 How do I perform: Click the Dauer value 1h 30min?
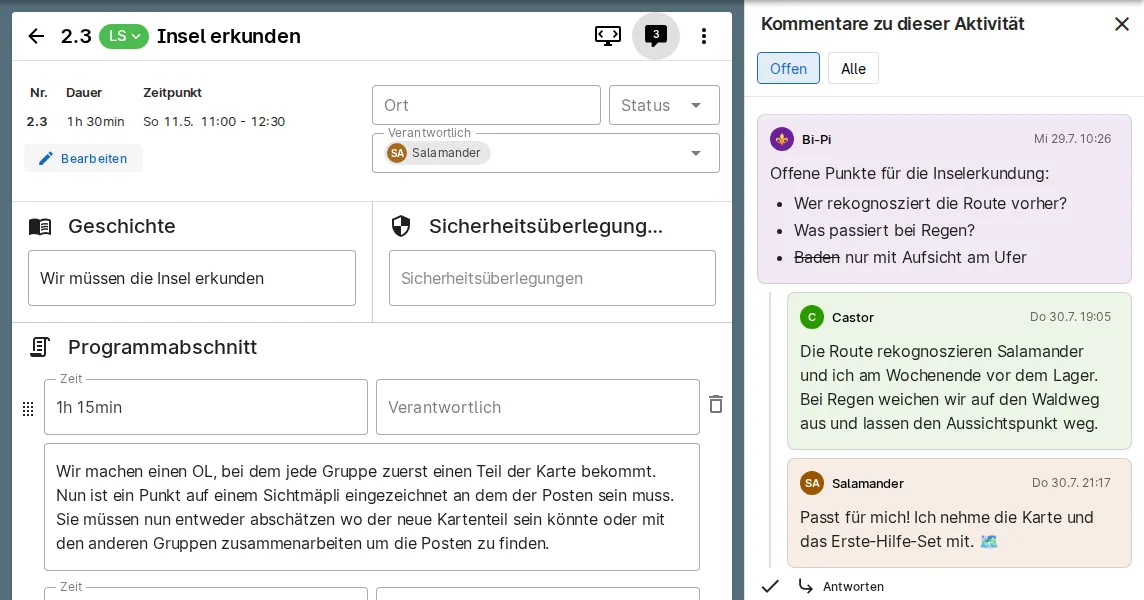96,122
